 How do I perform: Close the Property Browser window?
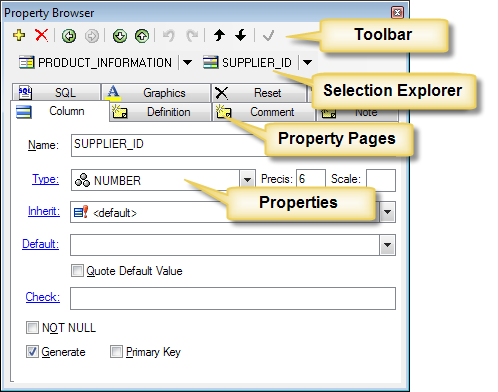[x=397, y=13]
